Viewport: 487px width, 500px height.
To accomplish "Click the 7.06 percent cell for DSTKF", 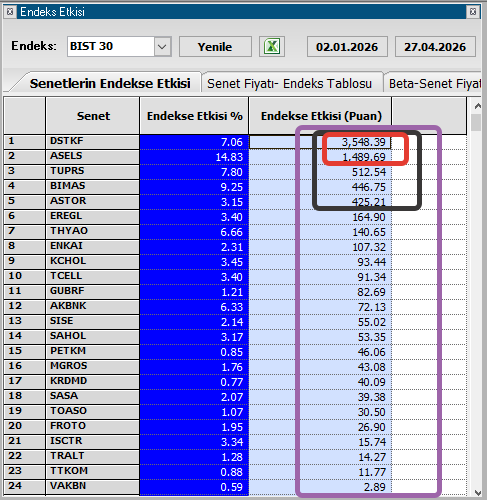I will click(194, 142).
